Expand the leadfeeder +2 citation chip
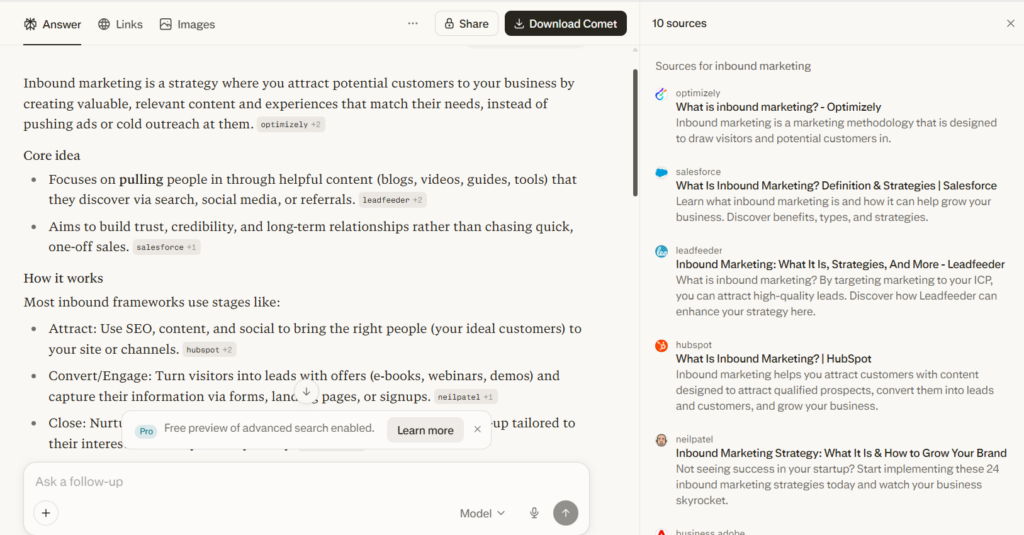 [392, 200]
